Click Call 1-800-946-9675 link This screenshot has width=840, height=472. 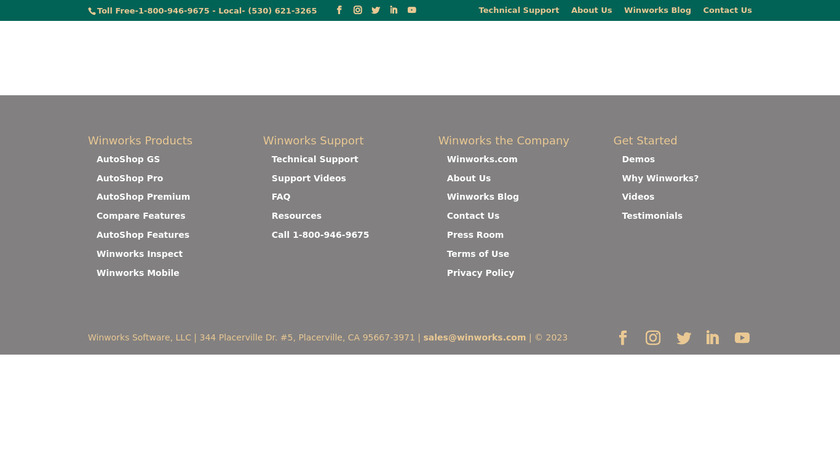pyautogui.click(x=320, y=235)
